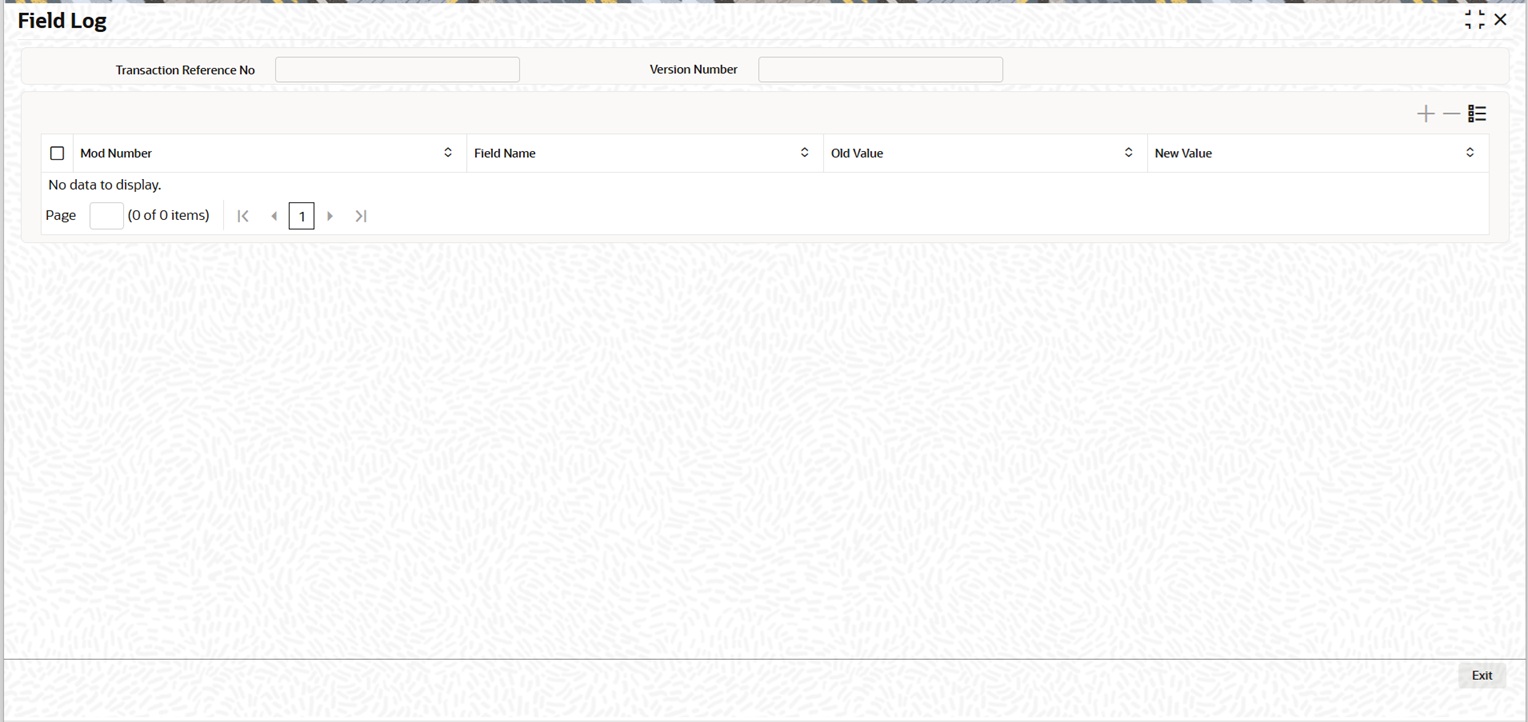Open single record view icon

coord(1477,114)
